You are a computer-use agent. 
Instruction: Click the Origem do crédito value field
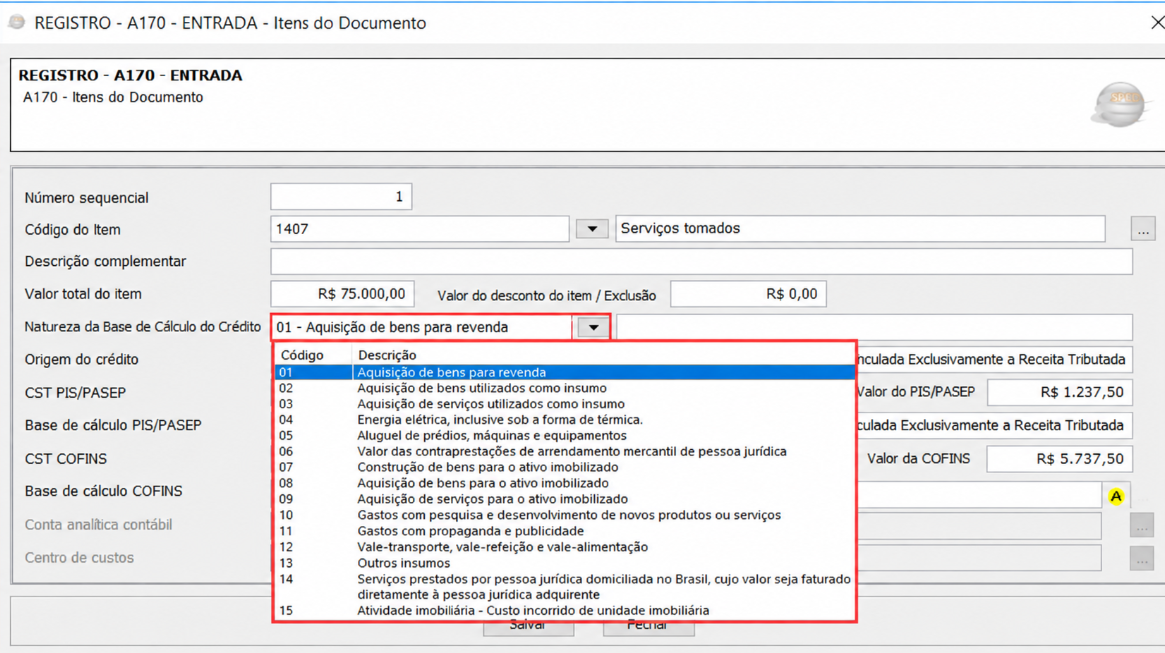pyautogui.click(x=995, y=360)
